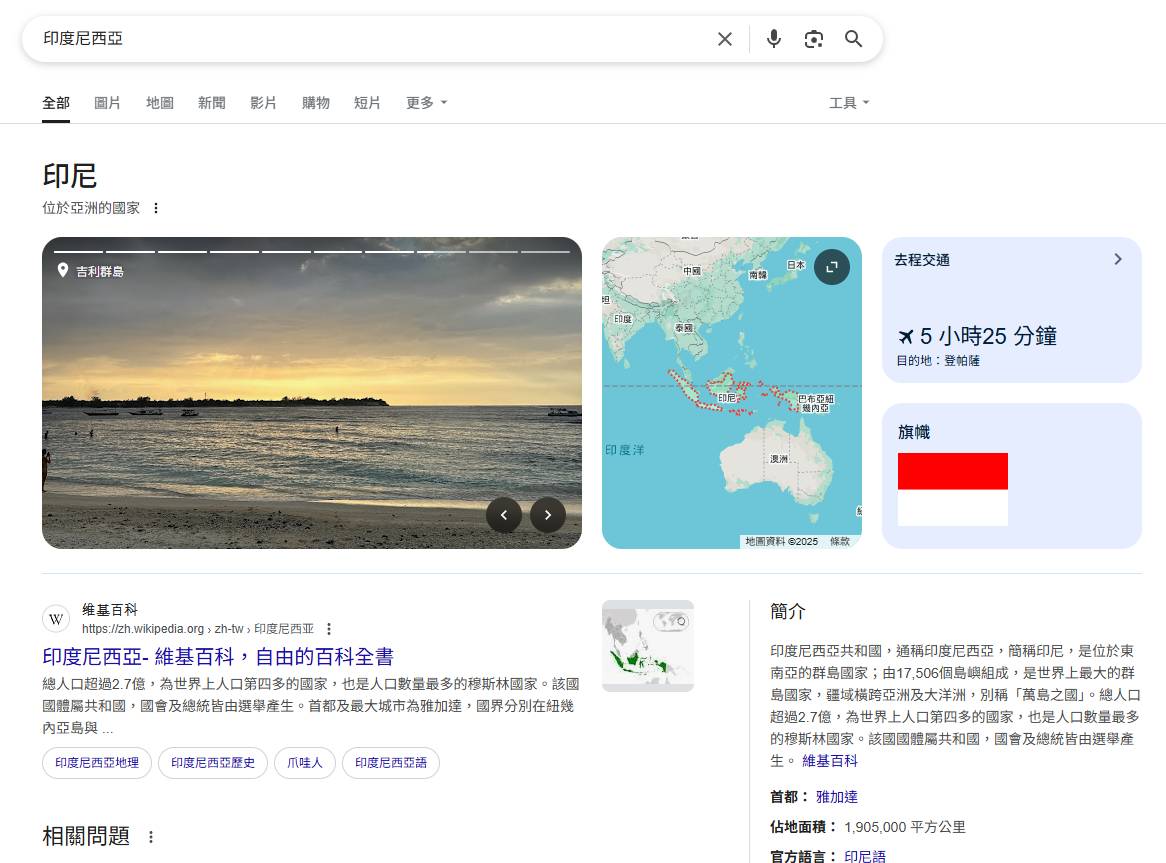Switch to the 購物 tab

click(316, 103)
